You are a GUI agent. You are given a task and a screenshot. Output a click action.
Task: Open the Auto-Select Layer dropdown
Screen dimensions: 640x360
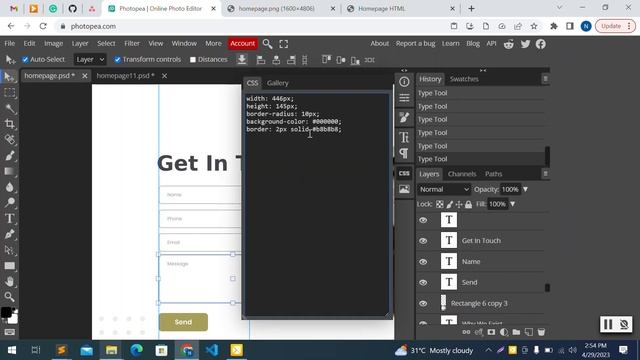point(90,60)
